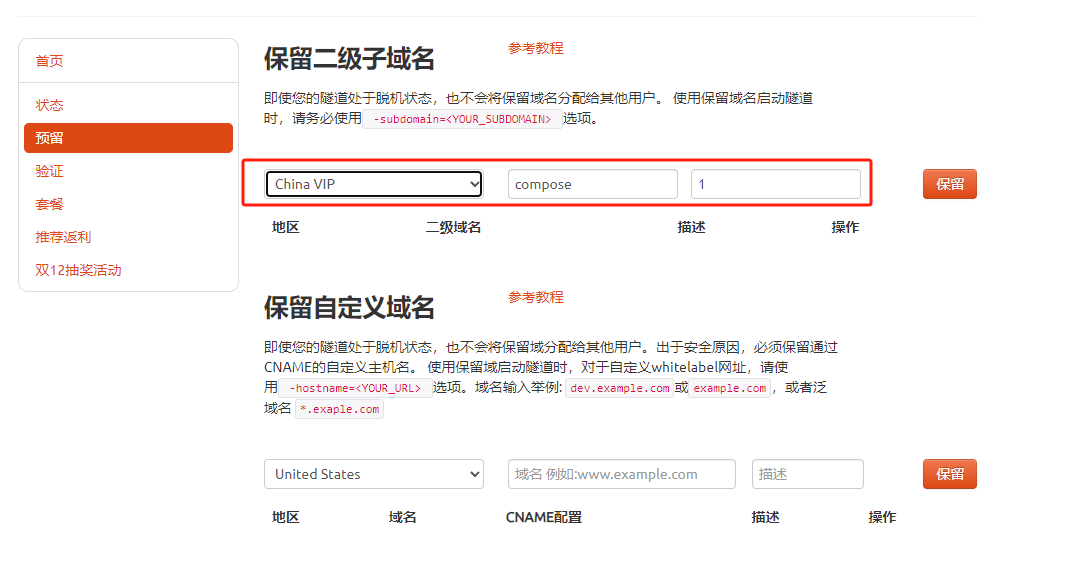Click the *.exaple.com wildcard code example

[x=340, y=409]
